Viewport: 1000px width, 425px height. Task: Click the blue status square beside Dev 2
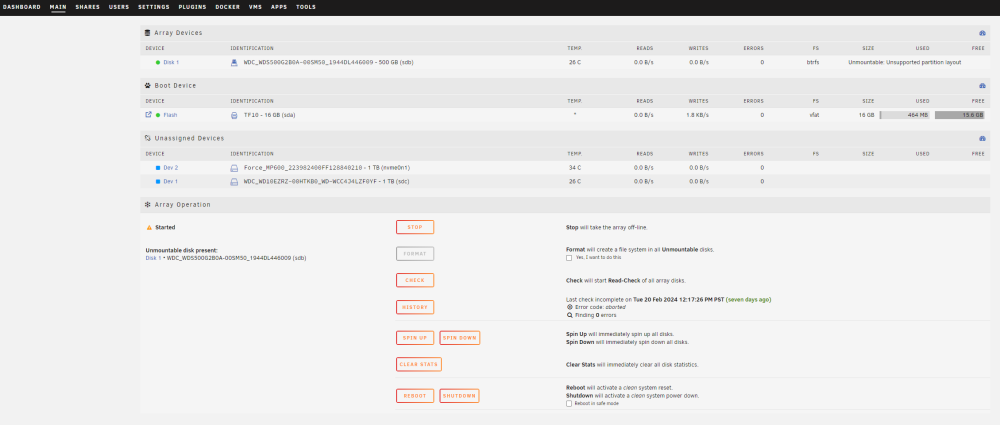pyautogui.click(x=158, y=168)
